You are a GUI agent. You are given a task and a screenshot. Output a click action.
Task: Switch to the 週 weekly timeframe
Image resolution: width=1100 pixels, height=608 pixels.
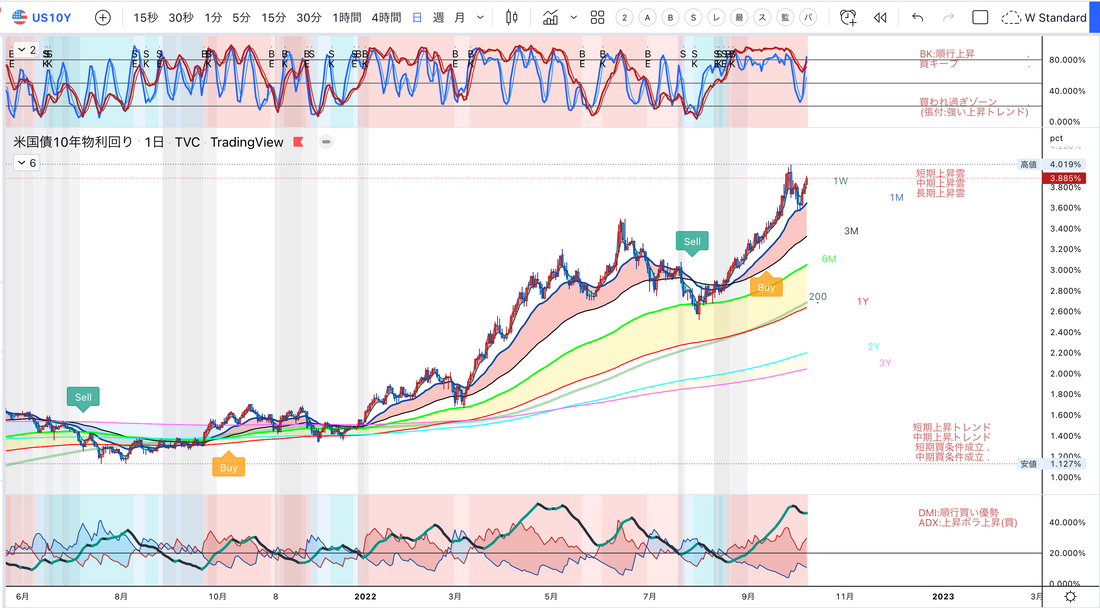point(438,17)
